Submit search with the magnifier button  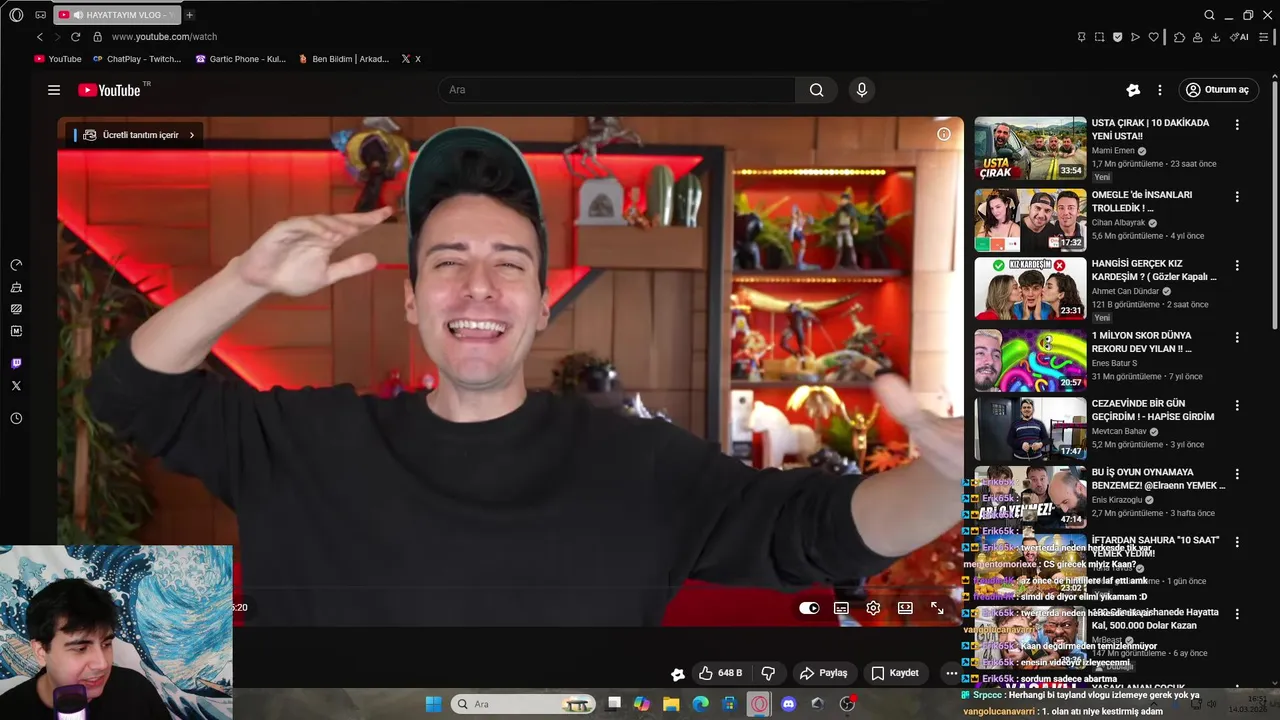(817, 90)
